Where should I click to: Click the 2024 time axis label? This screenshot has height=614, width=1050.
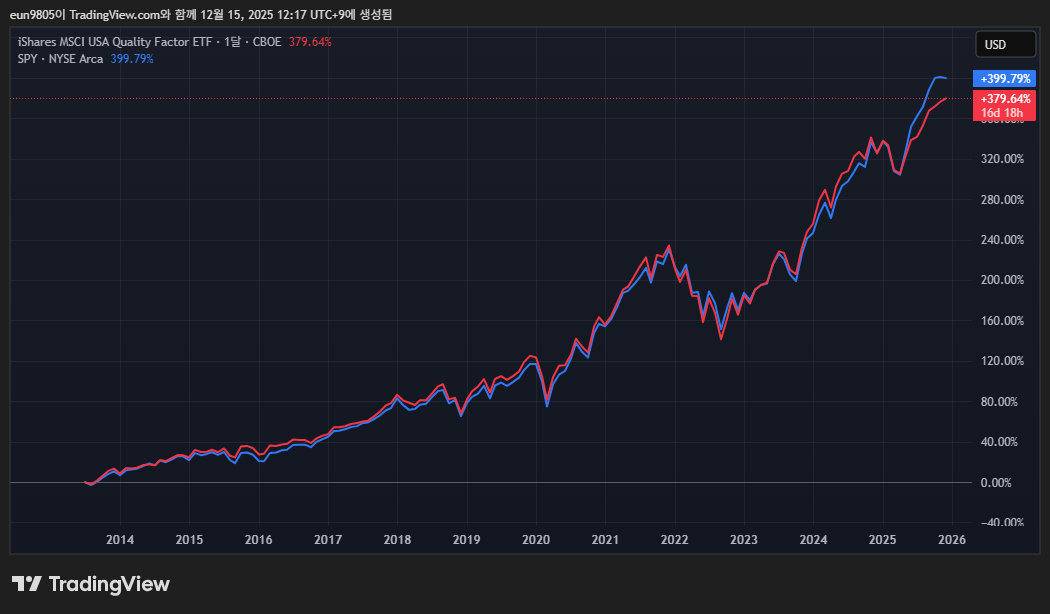813,540
